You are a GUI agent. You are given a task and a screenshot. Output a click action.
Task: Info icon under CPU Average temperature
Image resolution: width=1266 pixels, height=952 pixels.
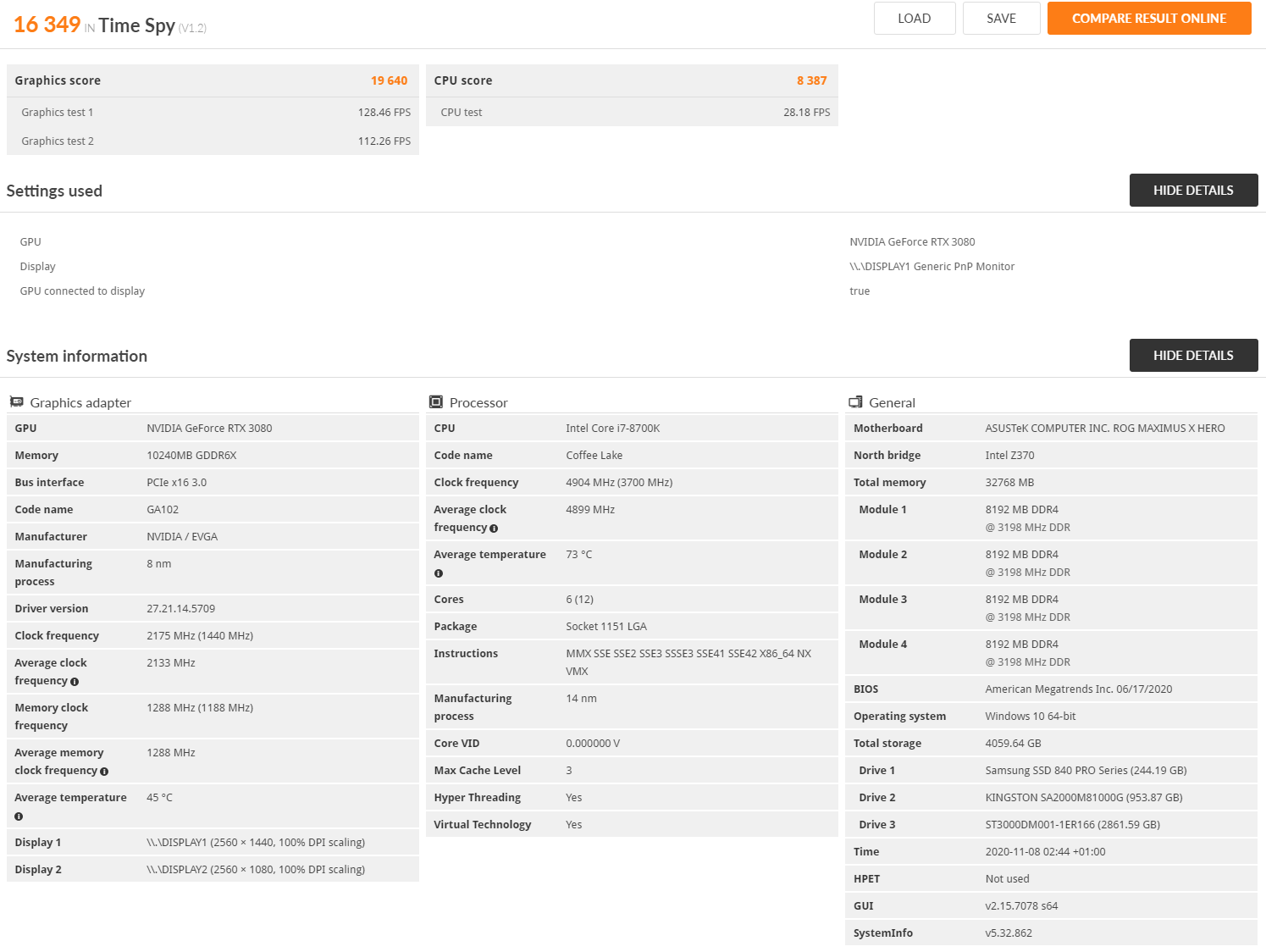439,573
